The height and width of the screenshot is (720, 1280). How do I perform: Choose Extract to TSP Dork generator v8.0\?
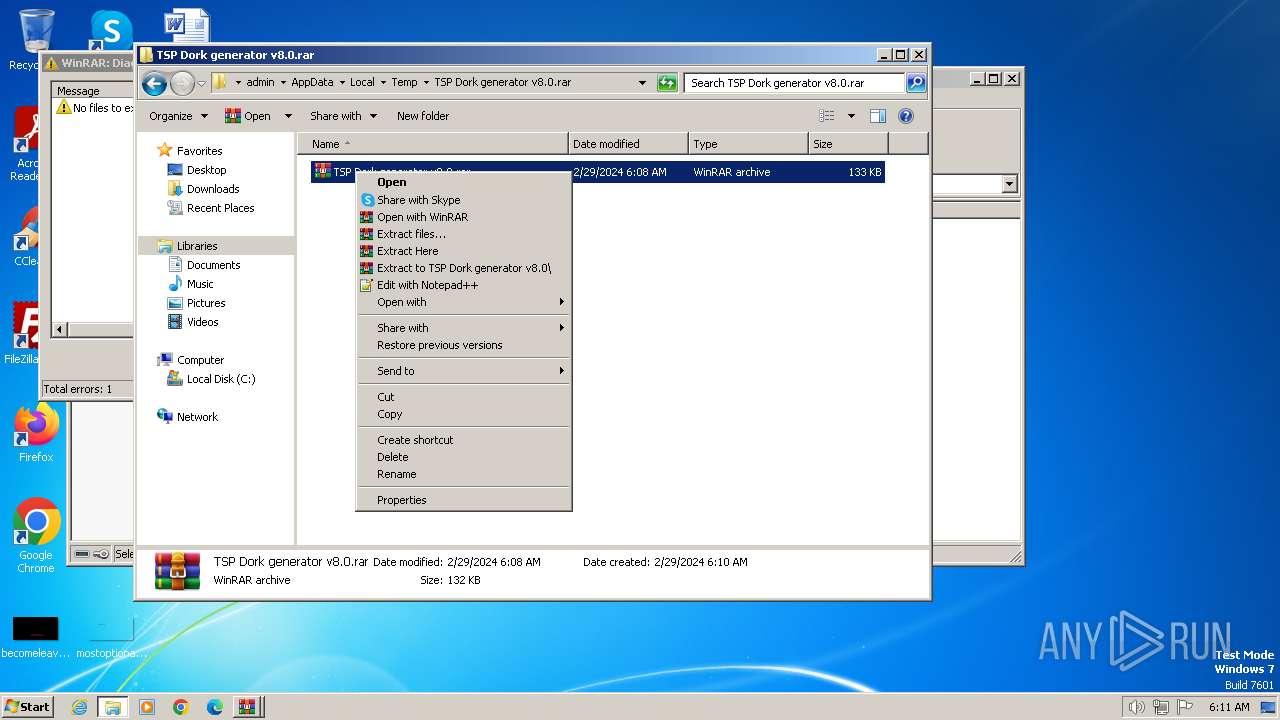tap(464, 268)
